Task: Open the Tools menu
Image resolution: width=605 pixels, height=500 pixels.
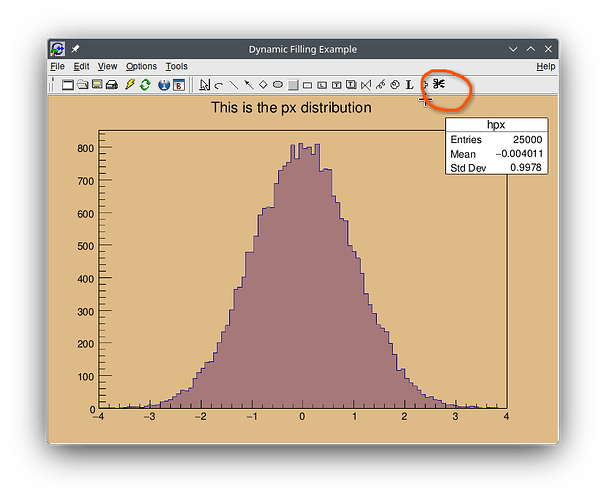Action: click(x=176, y=66)
